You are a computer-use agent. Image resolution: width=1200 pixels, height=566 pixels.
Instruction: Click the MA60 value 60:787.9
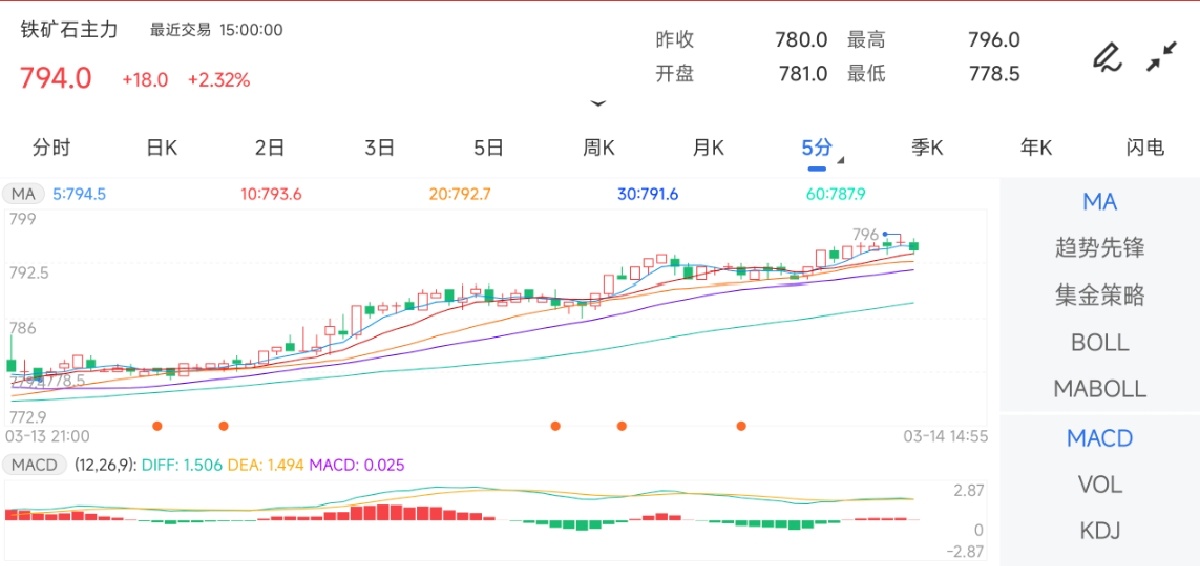(x=836, y=194)
